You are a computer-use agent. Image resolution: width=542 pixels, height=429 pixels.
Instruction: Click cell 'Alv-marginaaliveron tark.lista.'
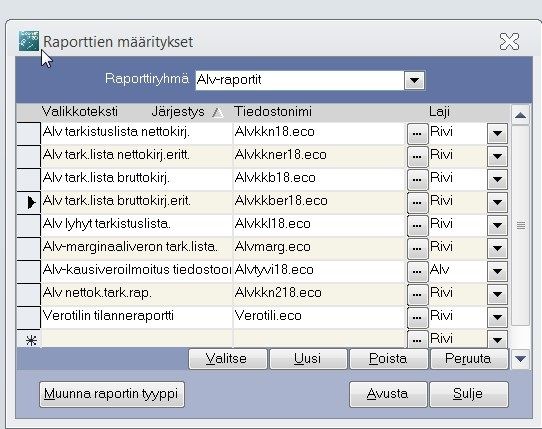coord(137,248)
